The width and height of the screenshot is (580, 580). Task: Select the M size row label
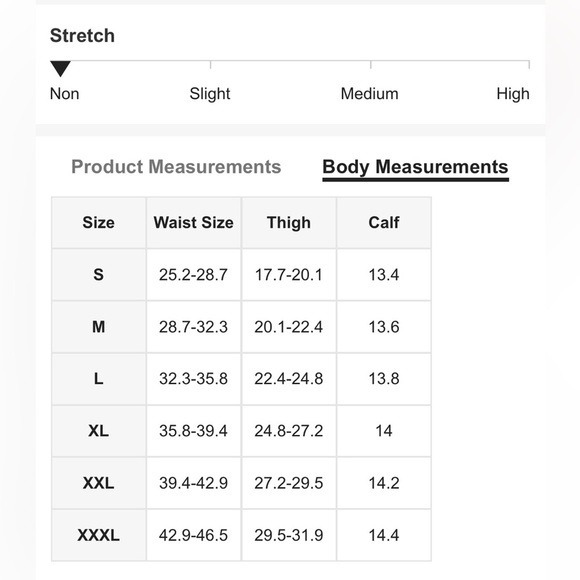point(98,327)
